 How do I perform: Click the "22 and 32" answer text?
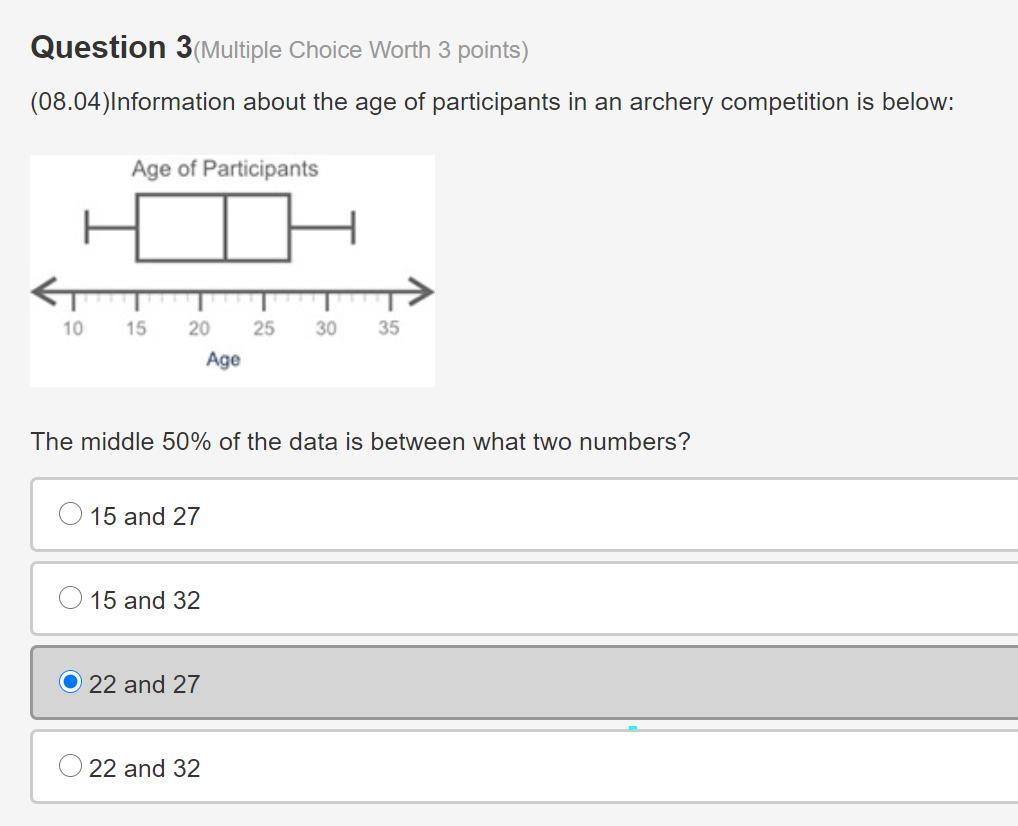pos(145,768)
